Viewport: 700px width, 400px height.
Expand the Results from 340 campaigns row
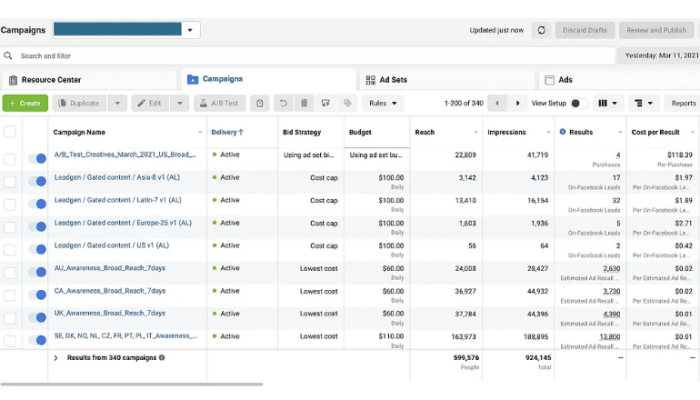pos(55,357)
